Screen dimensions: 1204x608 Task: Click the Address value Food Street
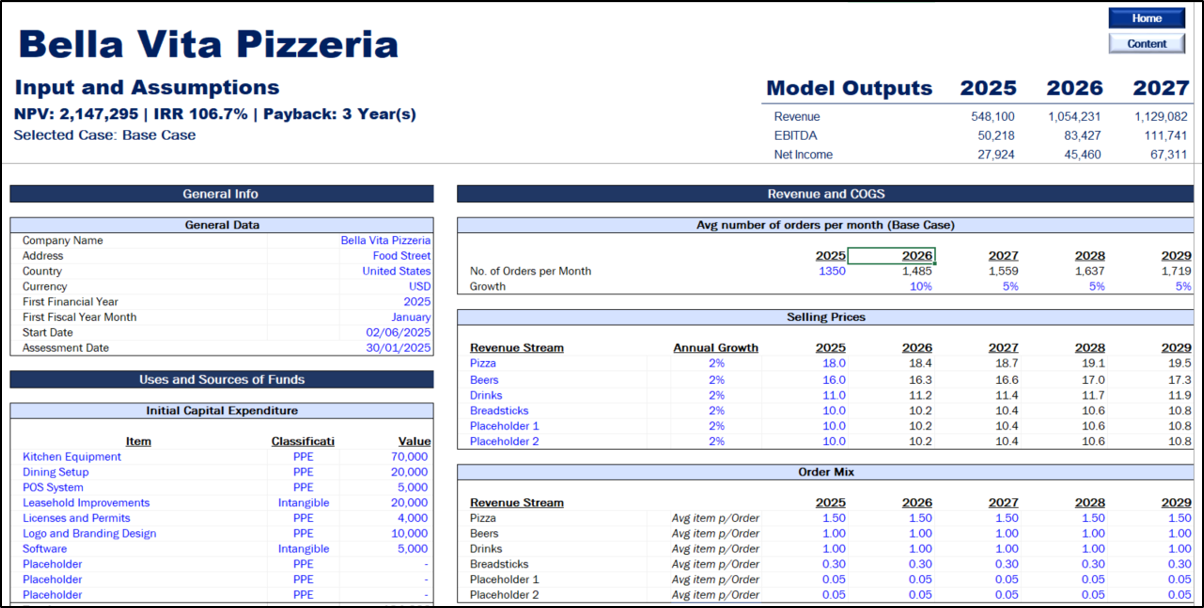click(401, 256)
